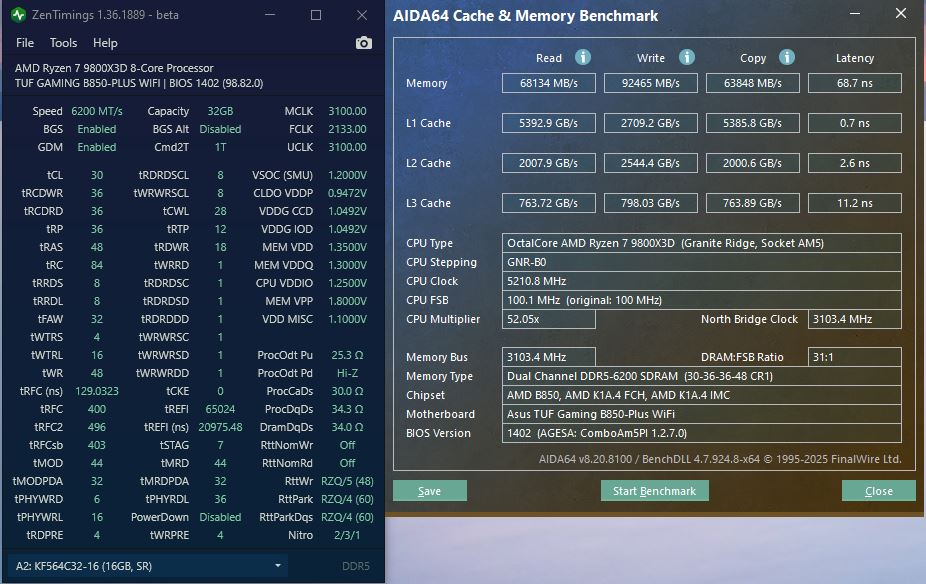This screenshot has height=584, width=926.
Task: Select the BIOS Version field
Action: [x=700, y=433]
